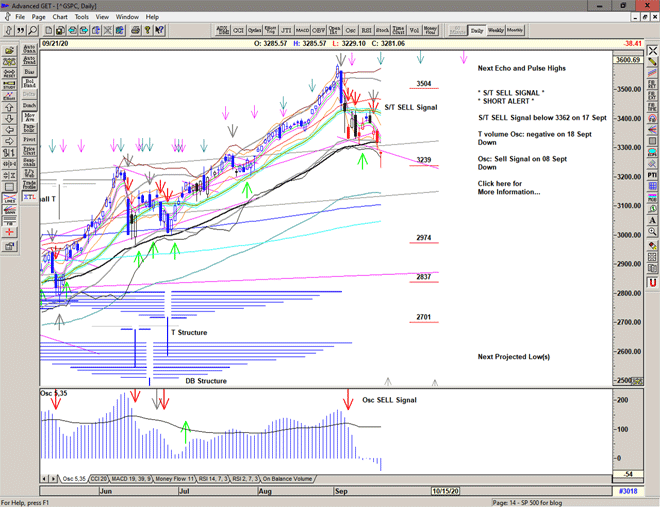Switch chart to Monthly timeframe
Screen dimensions: 660x507
tap(516, 30)
